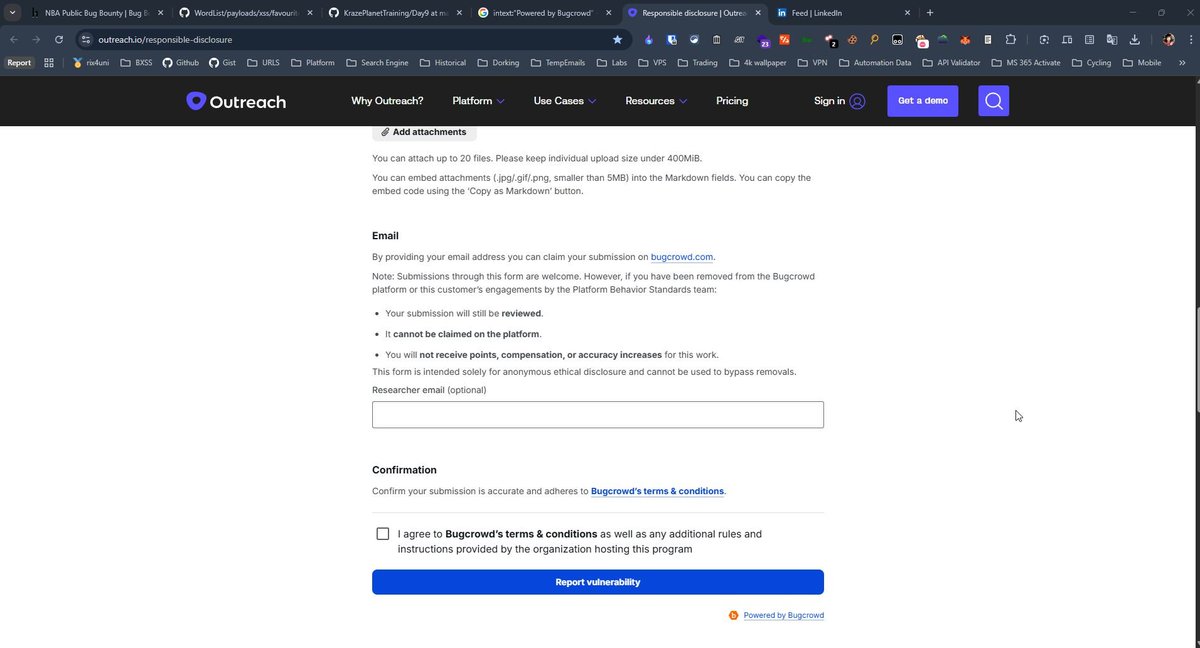Viewport: 1200px width, 648px height.
Task: Open a new browser tab with plus
Action: point(930,13)
